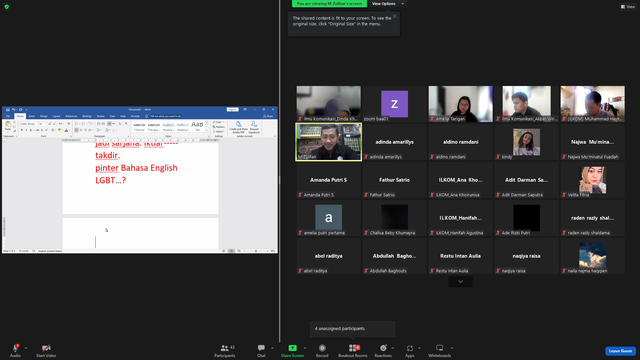The image size is (640, 360).
Task: Click the View button at top right
Action: point(628,7)
